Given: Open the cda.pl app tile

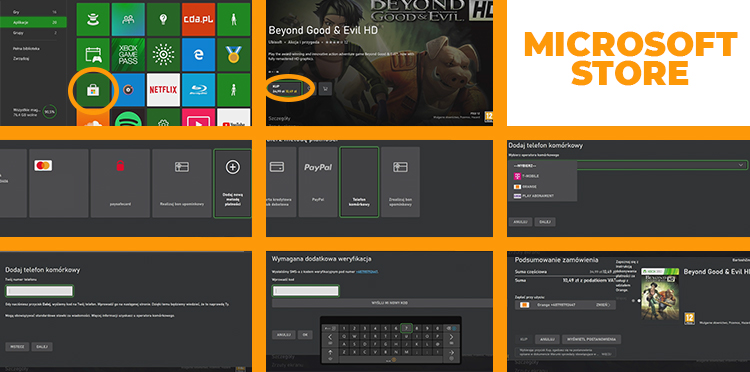Looking at the screenshot, I should 199,20.
